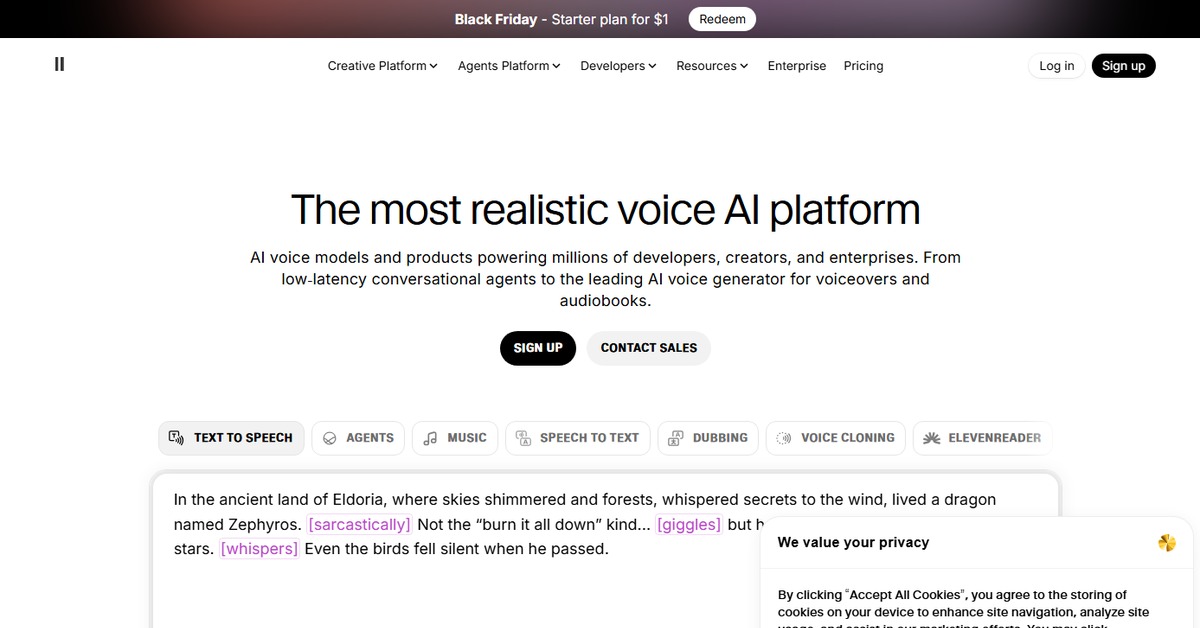Open the Resources dropdown menu
This screenshot has height=628, width=1200.
point(712,66)
